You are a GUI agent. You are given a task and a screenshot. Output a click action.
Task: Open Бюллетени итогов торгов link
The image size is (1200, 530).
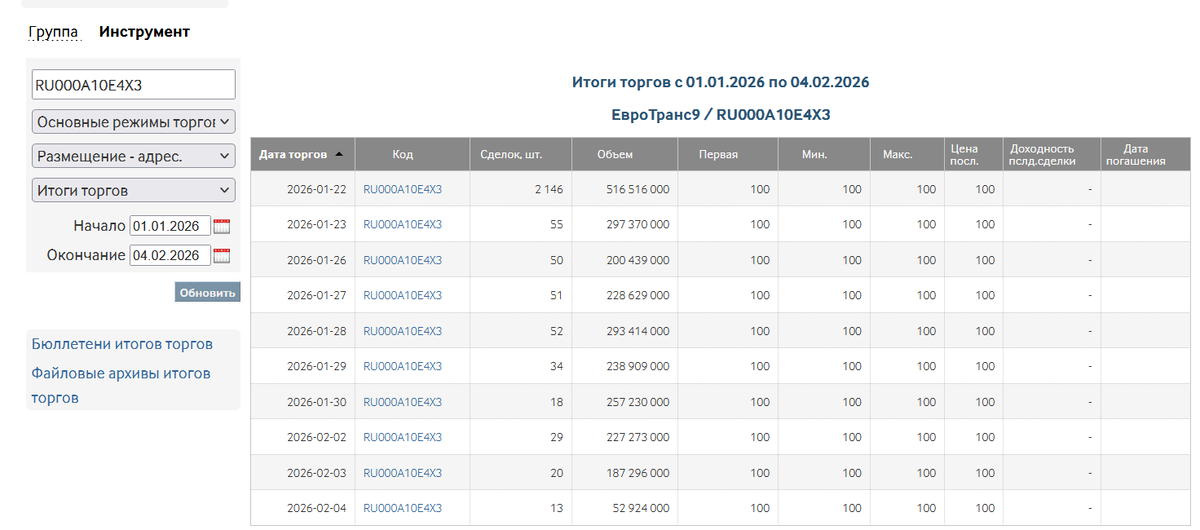pos(122,344)
